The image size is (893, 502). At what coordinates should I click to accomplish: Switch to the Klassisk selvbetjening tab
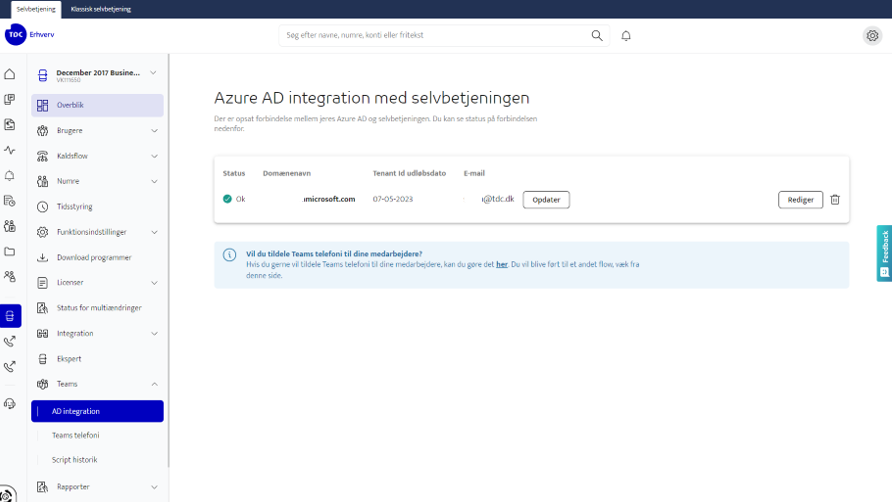click(101, 9)
